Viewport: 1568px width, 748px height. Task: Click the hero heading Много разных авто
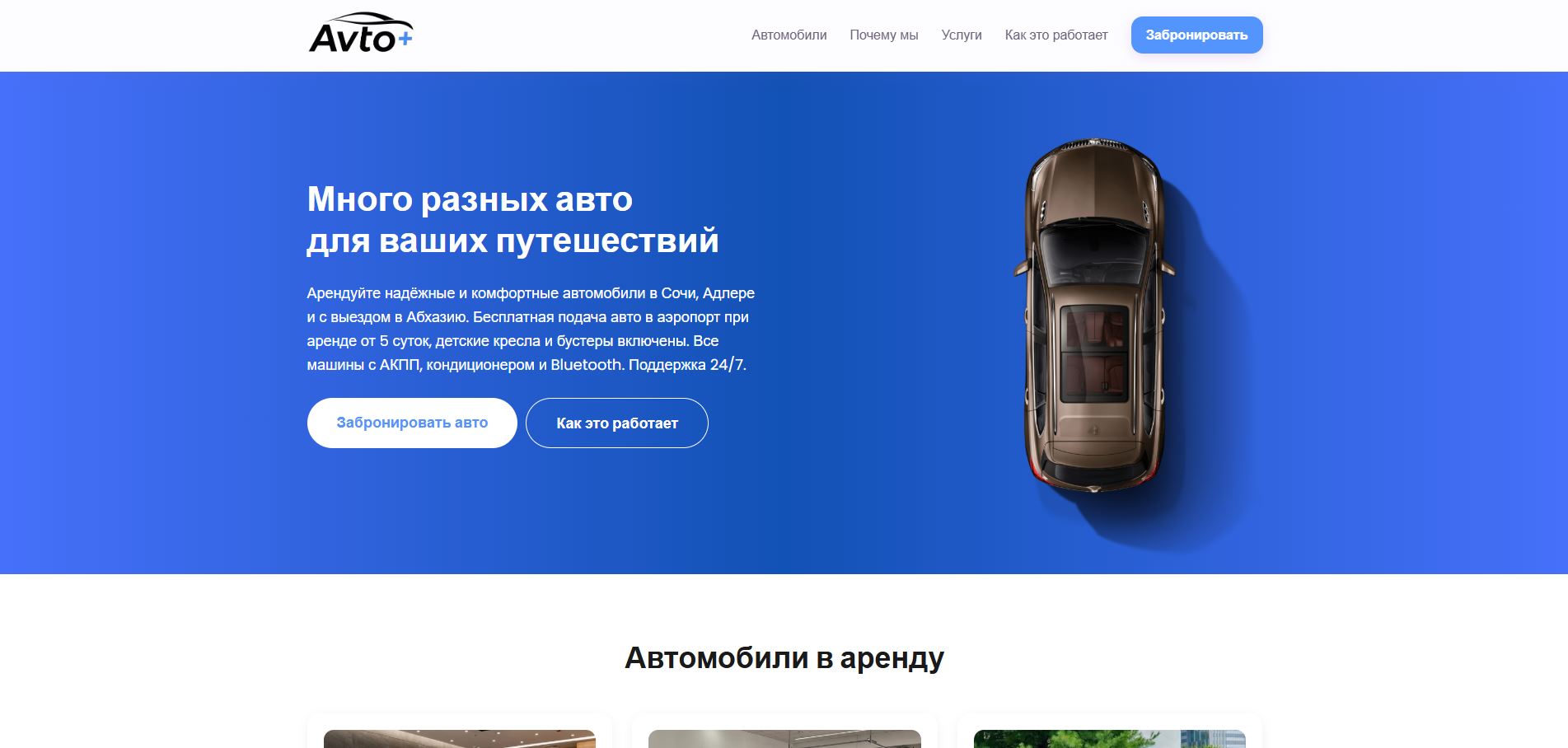click(x=470, y=199)
